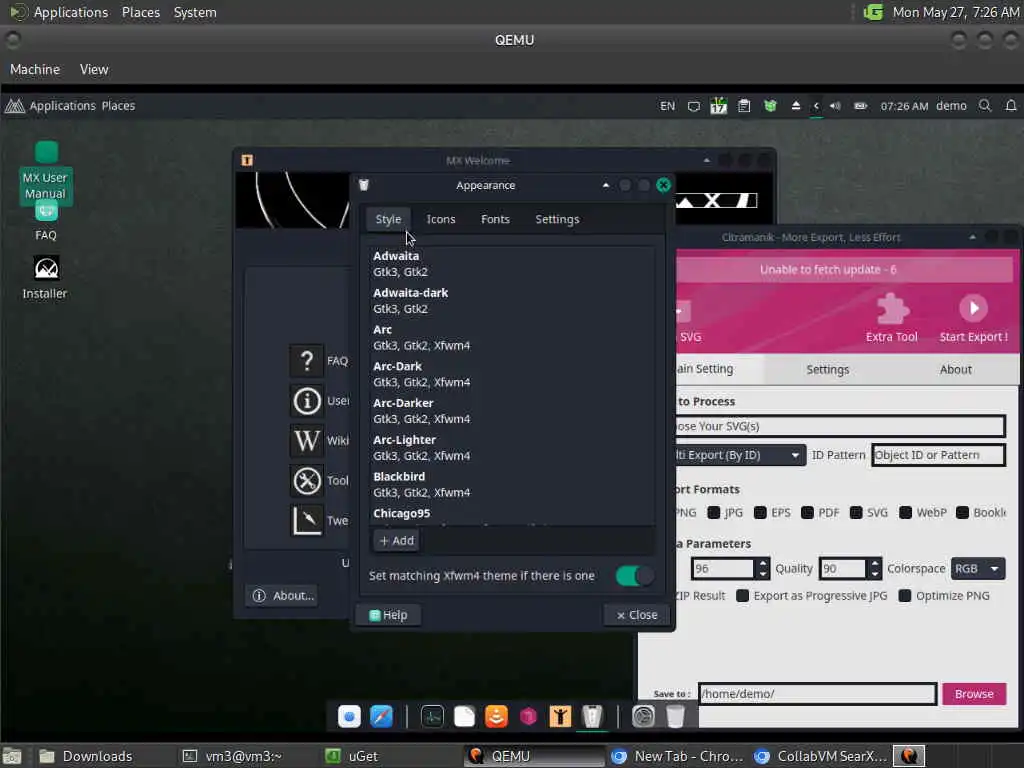The width and height of the screenshot is (1024, 768).
Task: Click the Help button in Appearance
Action: click(388, 615)
